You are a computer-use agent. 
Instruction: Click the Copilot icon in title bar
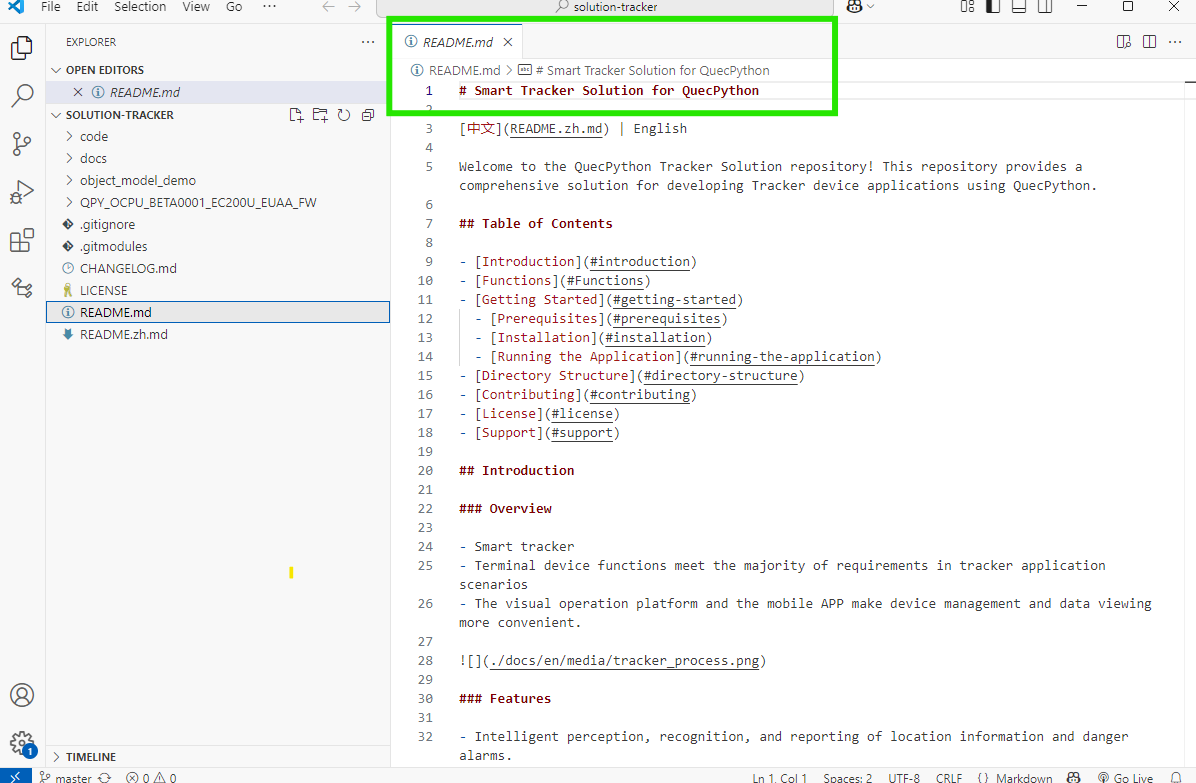[x=854, y=7]
